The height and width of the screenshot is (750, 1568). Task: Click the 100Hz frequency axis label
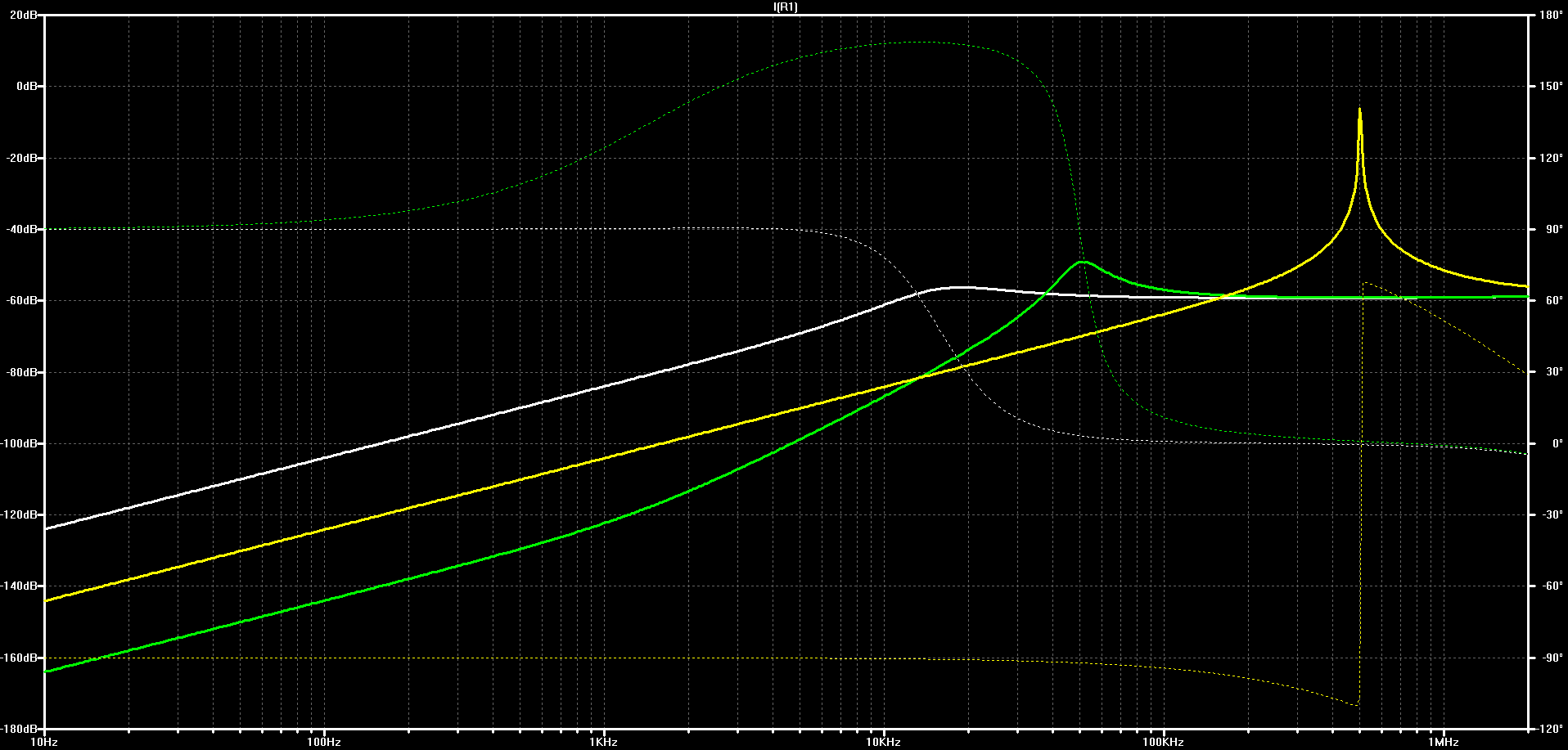pyautogui.click(x=324, y=742)
